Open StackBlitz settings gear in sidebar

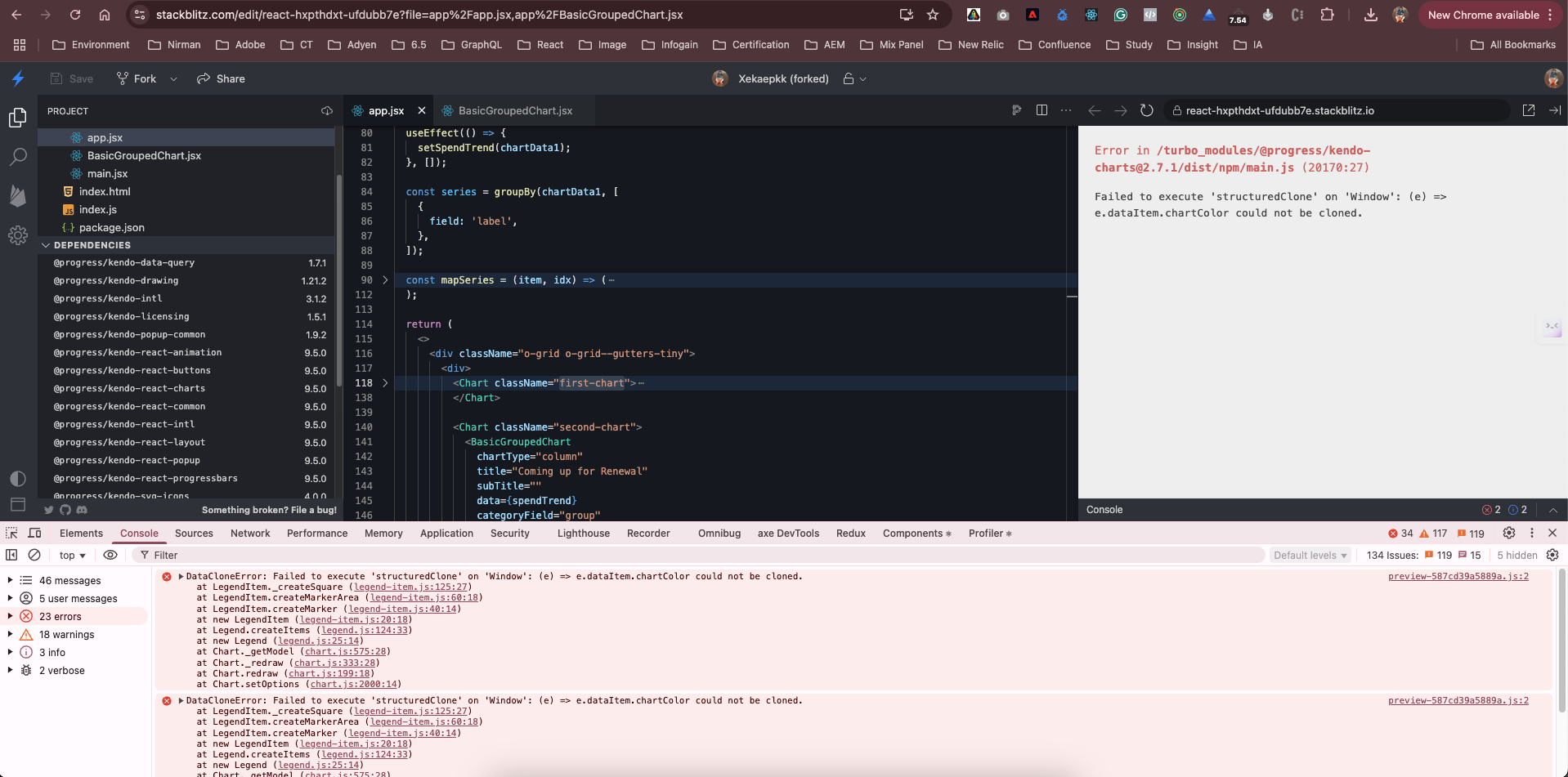click(18, 235)
